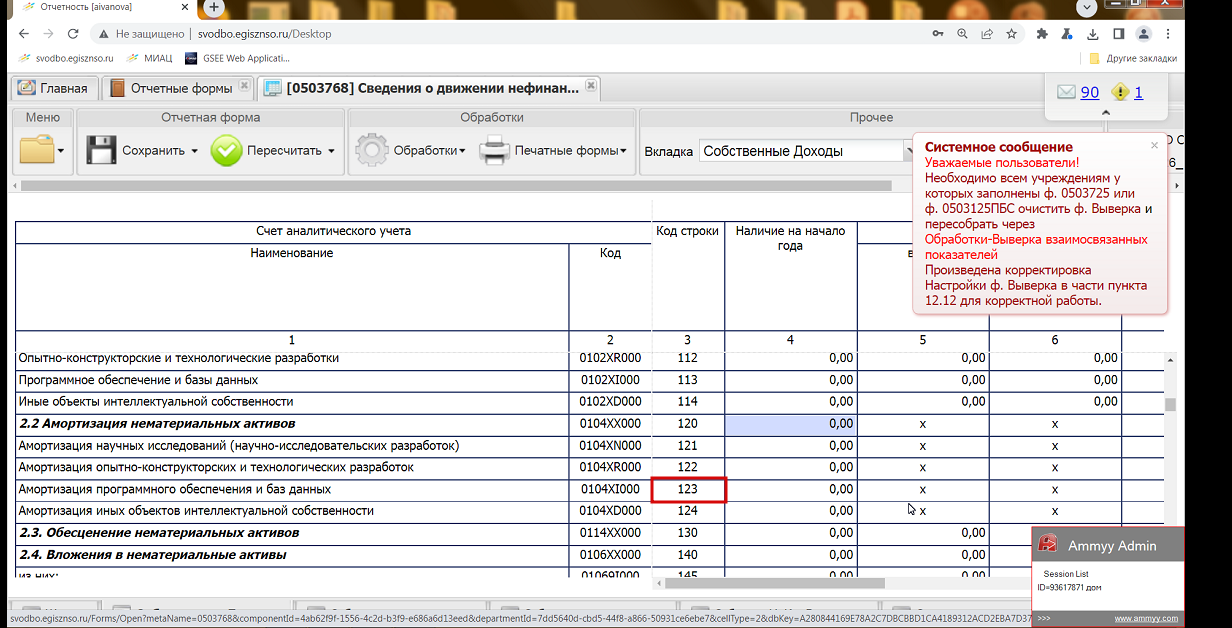Viewport: 1232px width, 628px height.
Task: Click the Печатные формы printer icon
Action: [494, 151]
